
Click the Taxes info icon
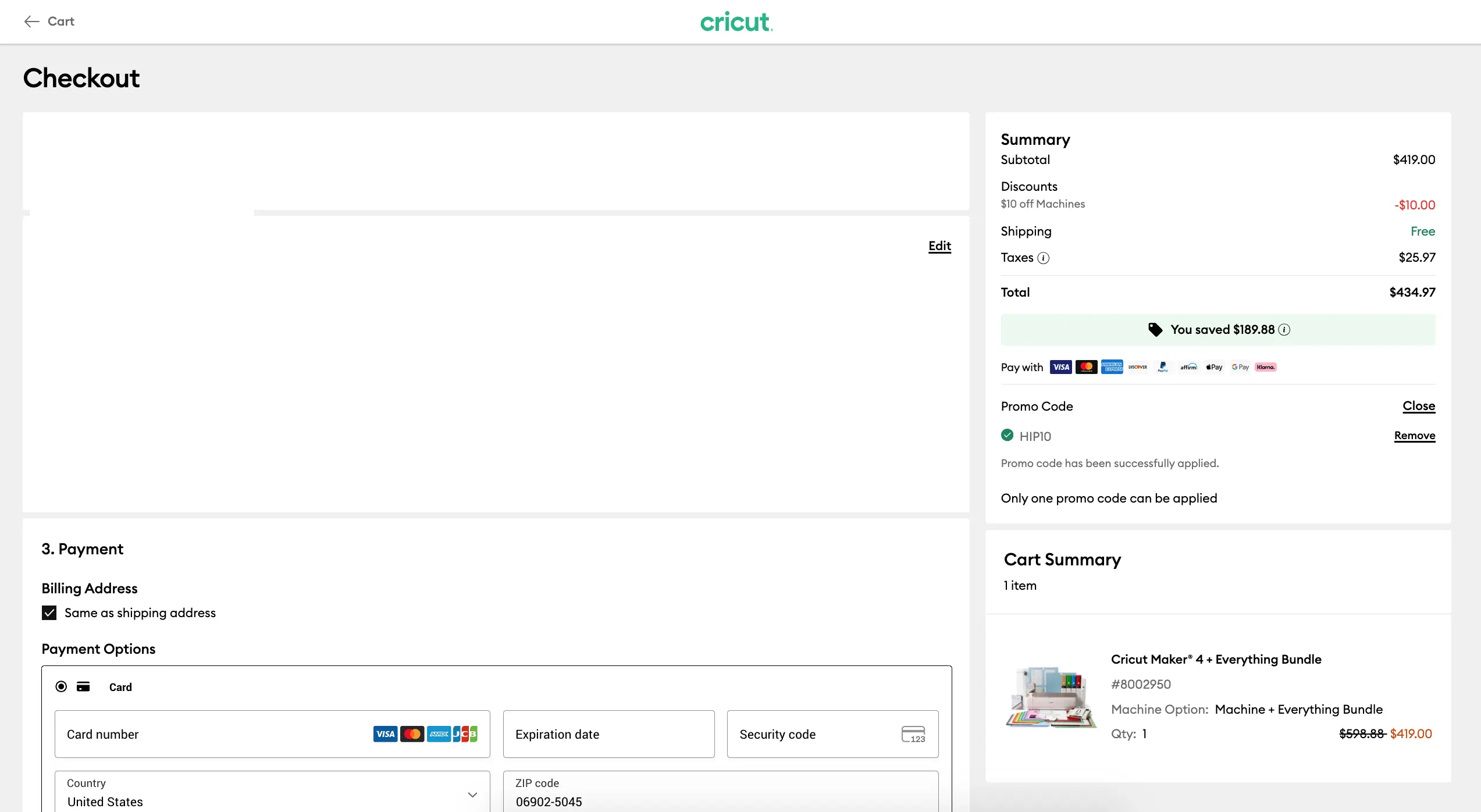coord(1044,258)
